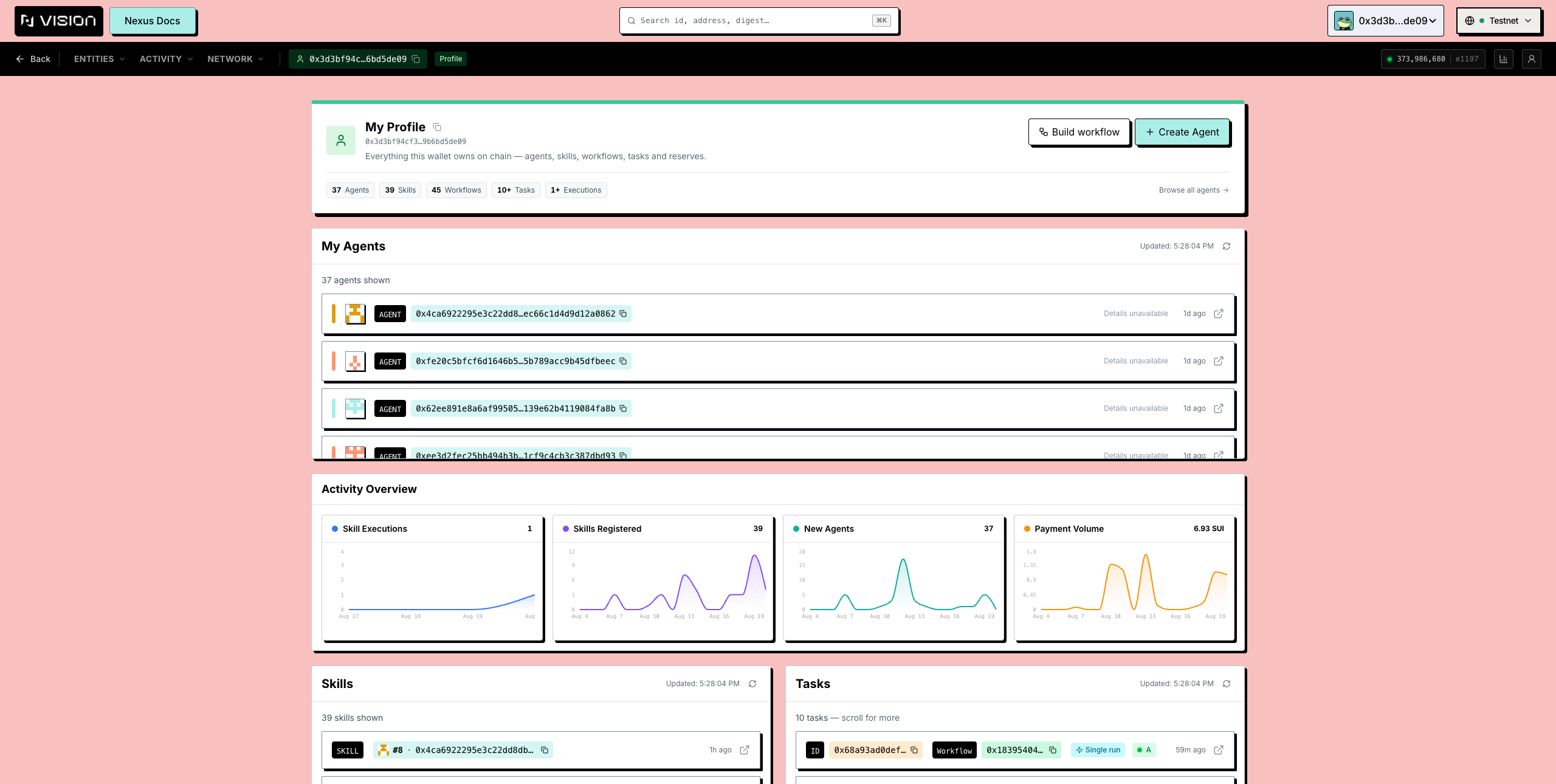
Task: Select the 10+ Tasks chip
Action: tap(515, 190)
